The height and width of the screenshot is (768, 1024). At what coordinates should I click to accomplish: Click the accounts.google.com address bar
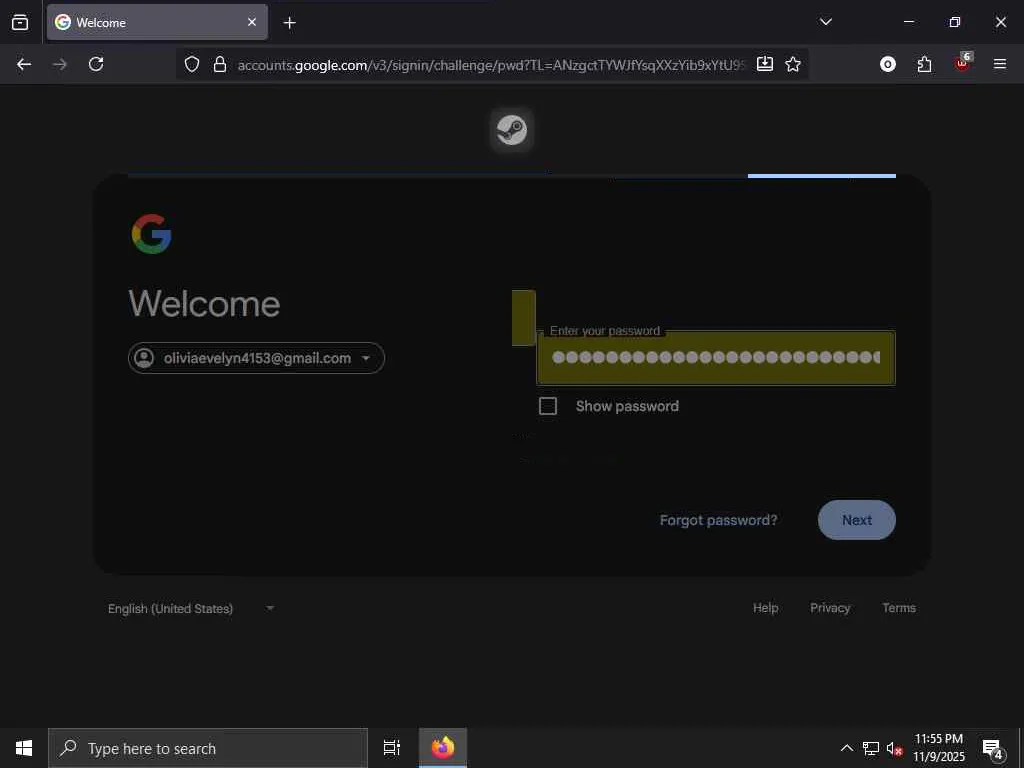click(x=490, y=65)
